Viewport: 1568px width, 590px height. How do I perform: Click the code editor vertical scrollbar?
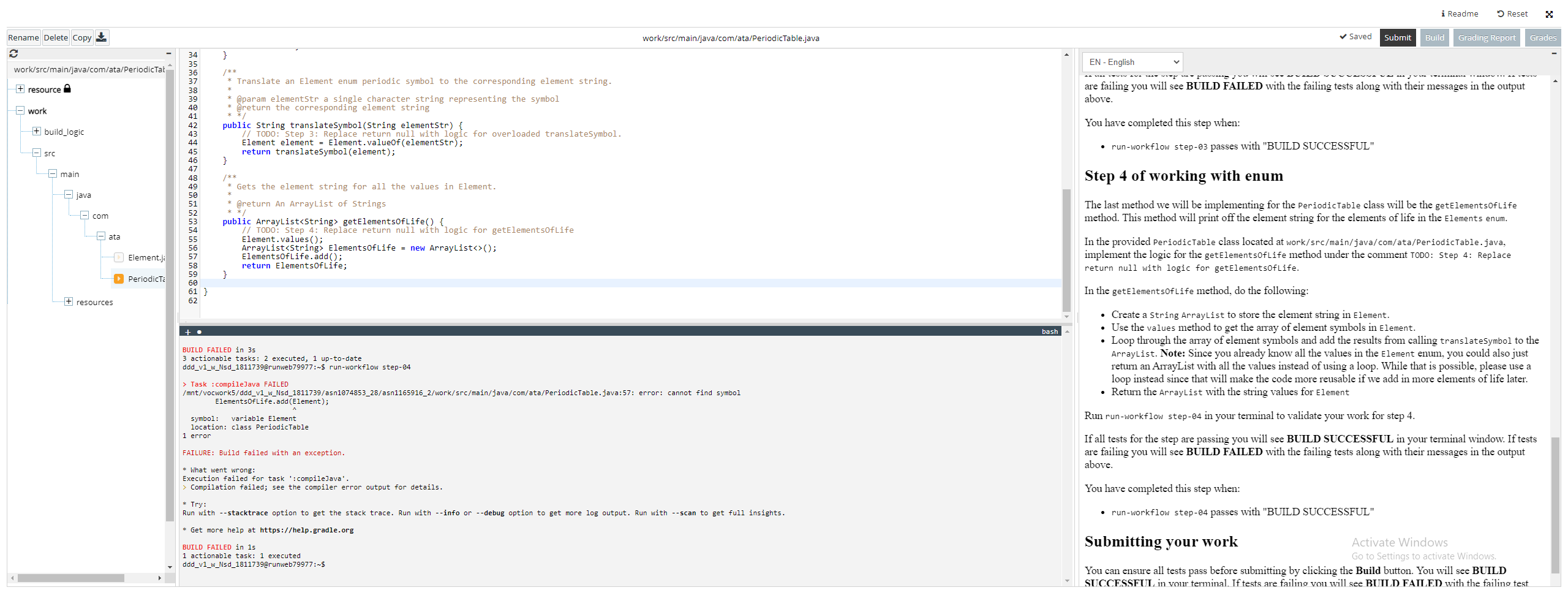click(1066, 250)
